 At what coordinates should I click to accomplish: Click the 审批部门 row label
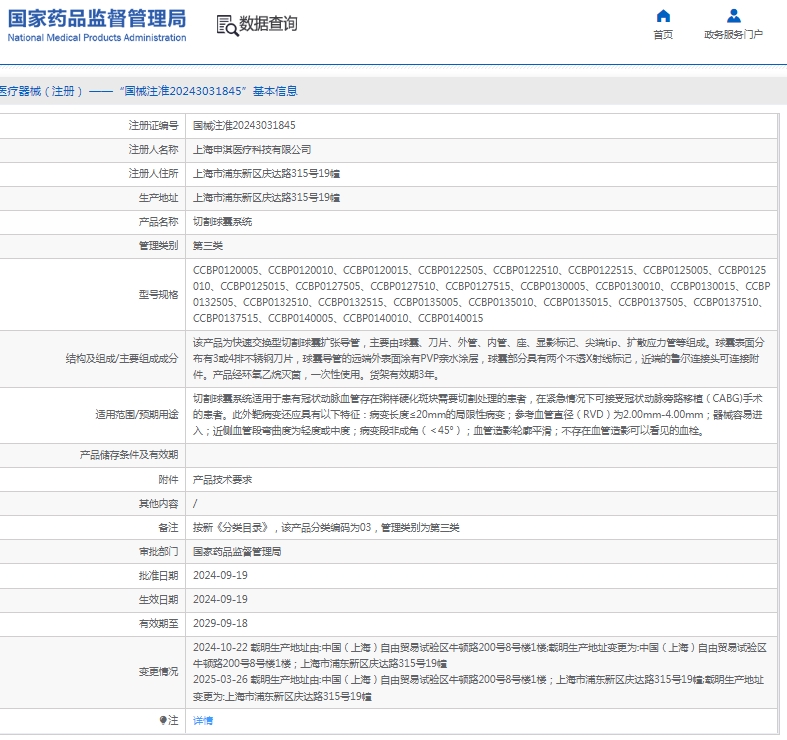158,552
